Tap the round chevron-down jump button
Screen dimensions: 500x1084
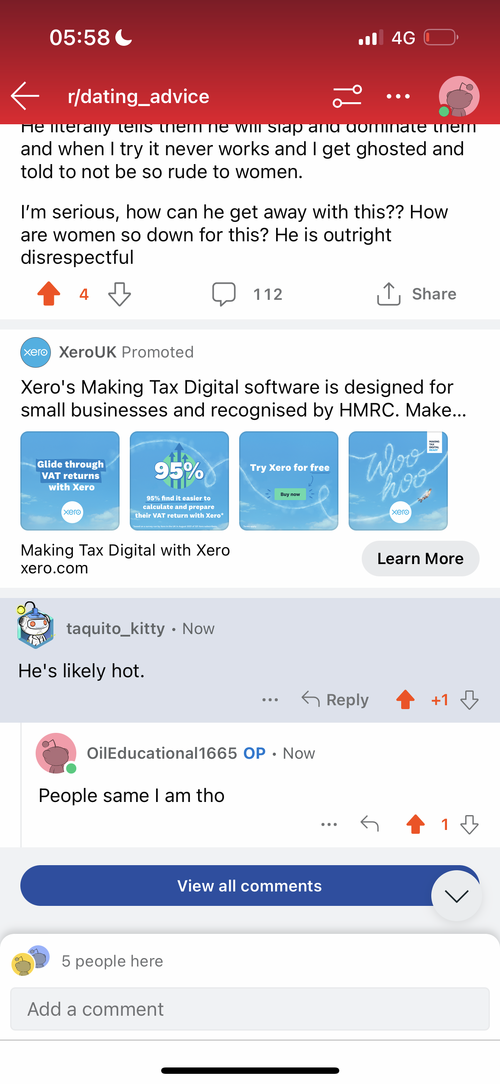pyautogui.click(x=456, y=896)
